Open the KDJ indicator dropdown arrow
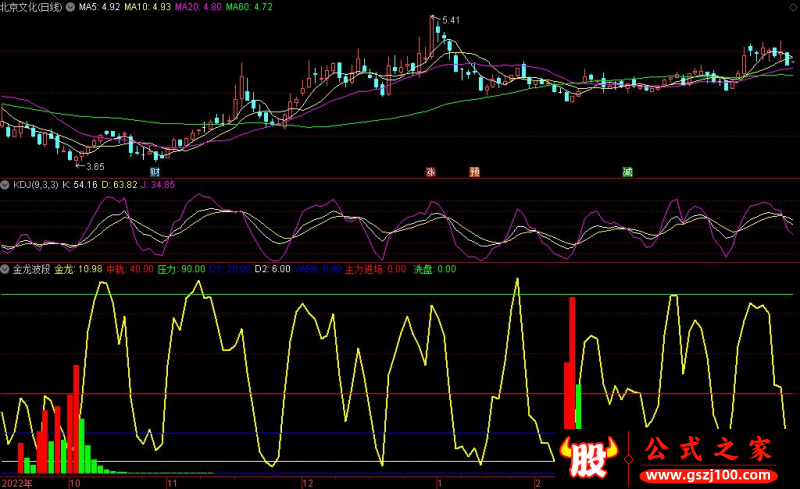The image size is (800, 489). coord(6,184)
